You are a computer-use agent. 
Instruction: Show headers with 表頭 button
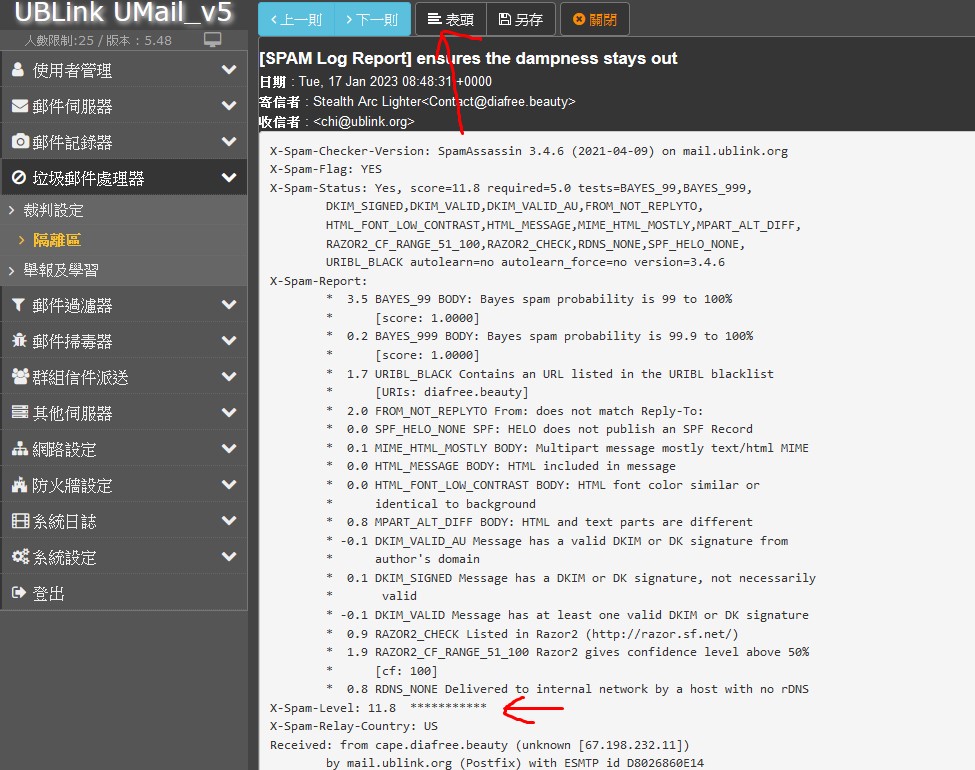click(x=450, y=19)
